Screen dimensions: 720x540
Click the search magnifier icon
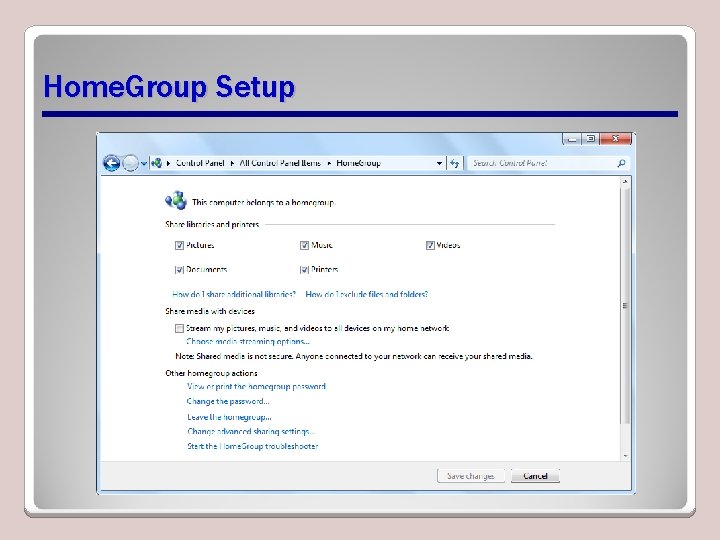(x=621, y=163)
